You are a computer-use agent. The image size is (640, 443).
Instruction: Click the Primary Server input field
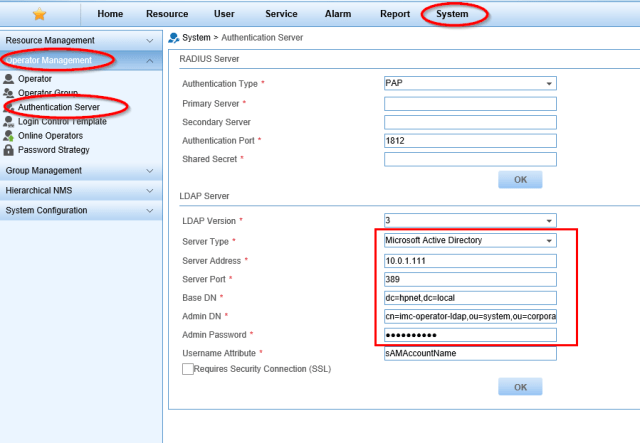[470, 104]
